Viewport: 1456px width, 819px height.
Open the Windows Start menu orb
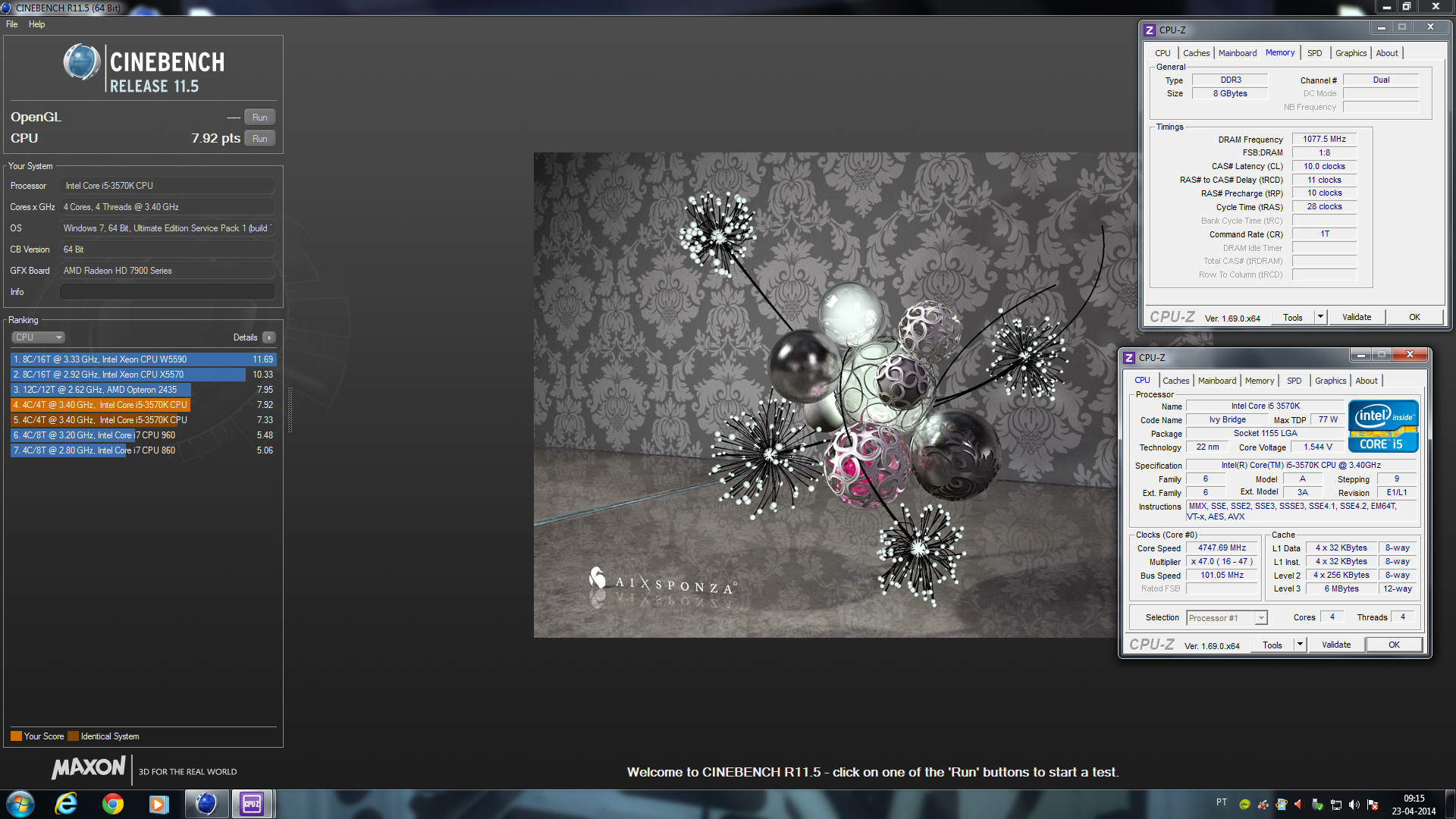point(20,804)
